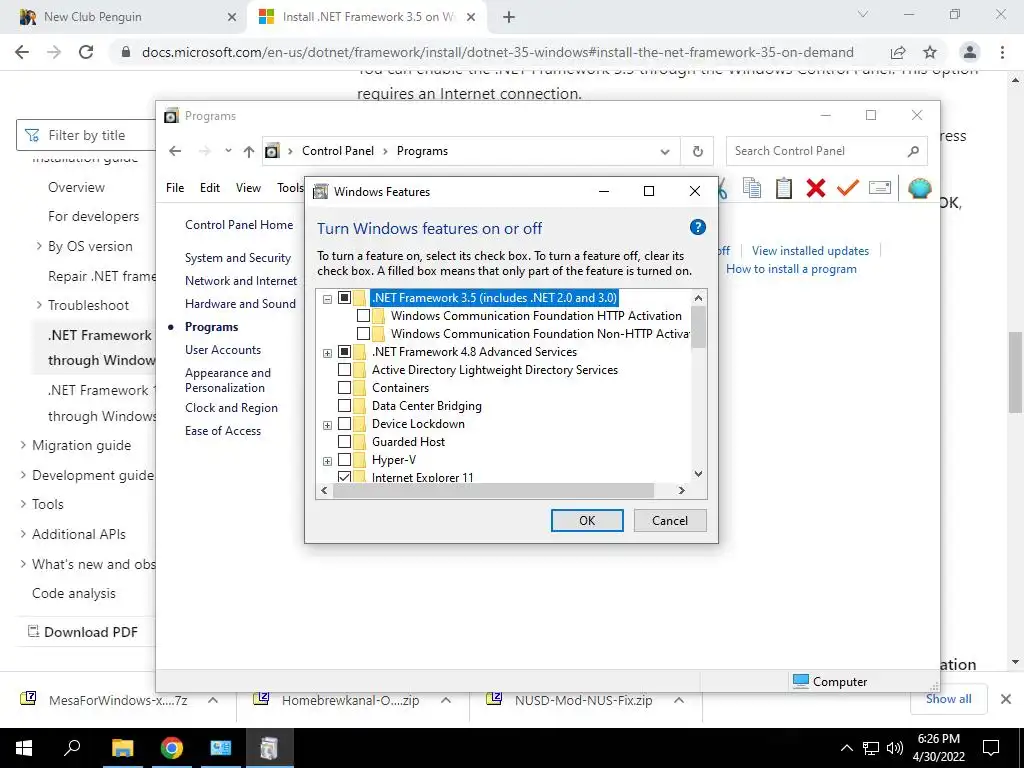Refresh the Control Panel address bar
This screenshot has width=1024, height=768.
697,151
